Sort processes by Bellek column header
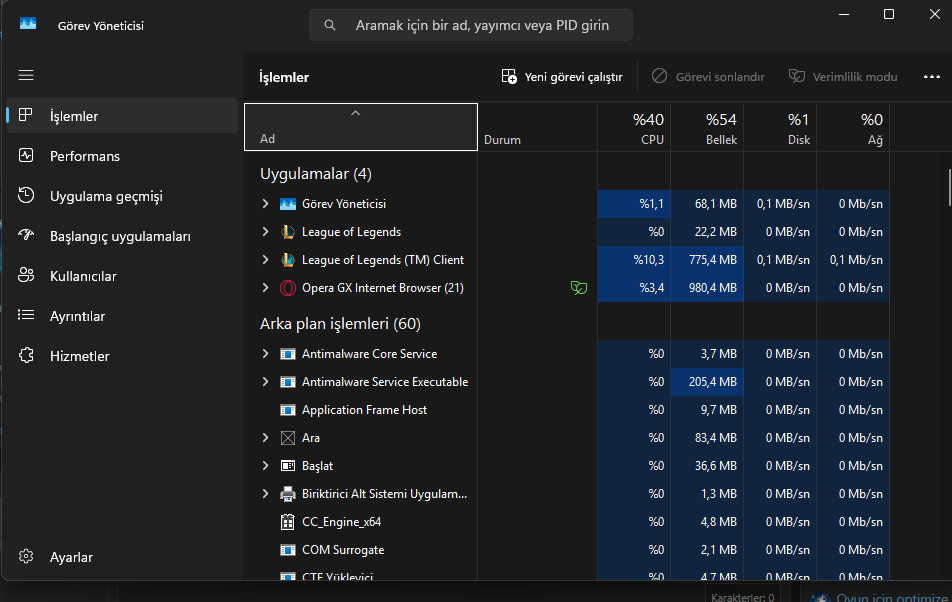 click(x=707, y=128)
